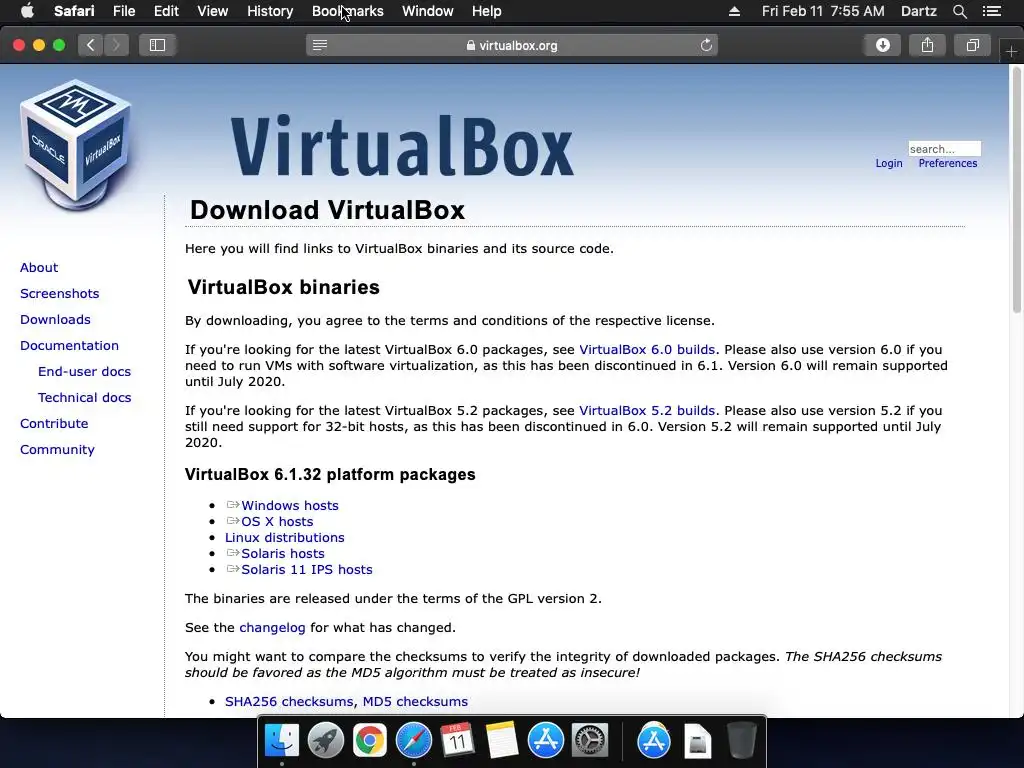Click the virtualbox.org address bar

click(x=512, y=45)
